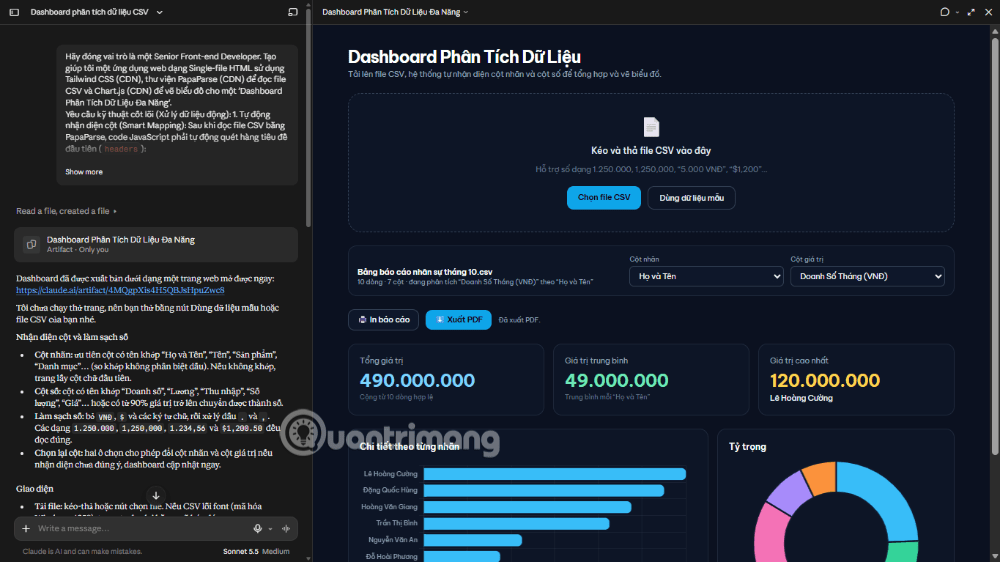Viewport: 1000px width, 562px height.
Task: Start voice mode with the waveform icon
Action: (x=286, y=528)
